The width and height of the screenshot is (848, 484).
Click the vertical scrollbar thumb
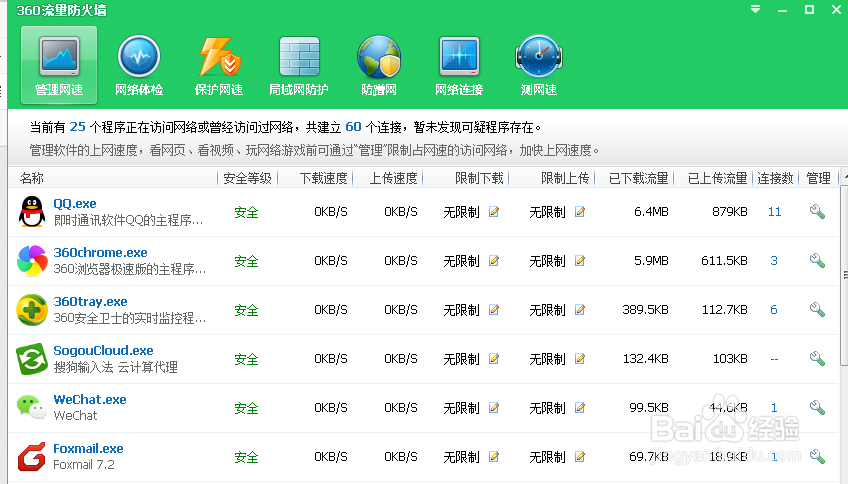click(844, 276)
